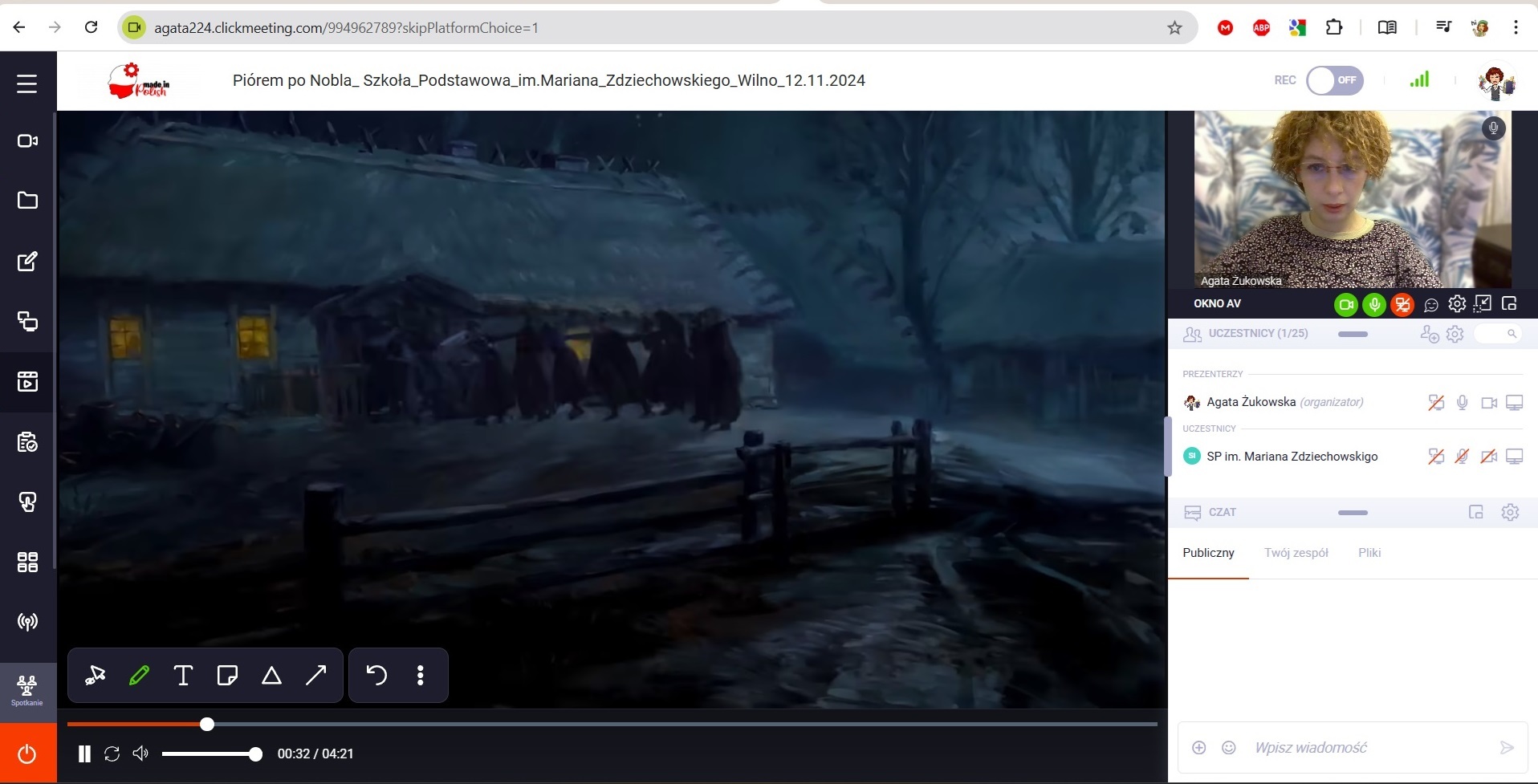
Task: Open the user profile avatar menu
Action: 1495,81
